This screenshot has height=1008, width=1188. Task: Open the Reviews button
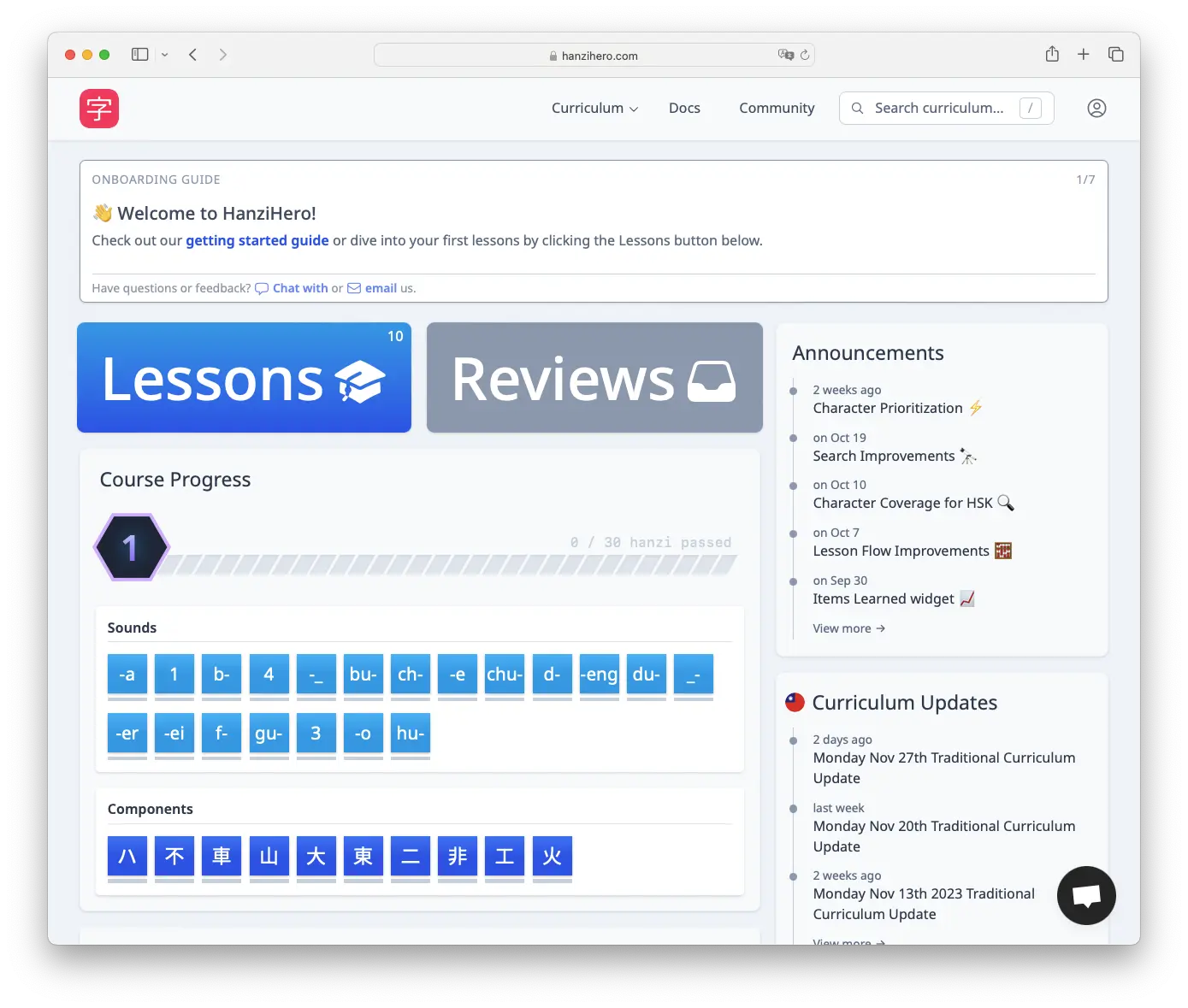tap(594, 378)
